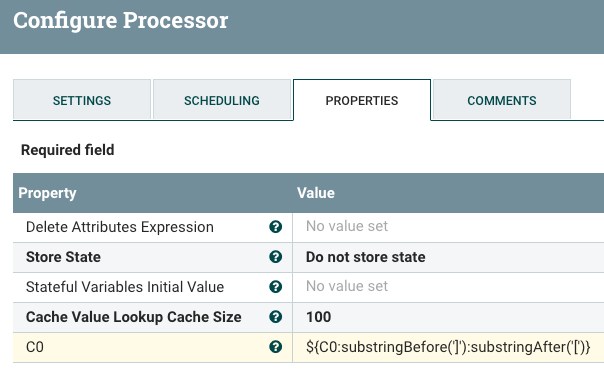Go to the Comments tab
Viewport: 604px width, 369px height.
tap(502, 101)
